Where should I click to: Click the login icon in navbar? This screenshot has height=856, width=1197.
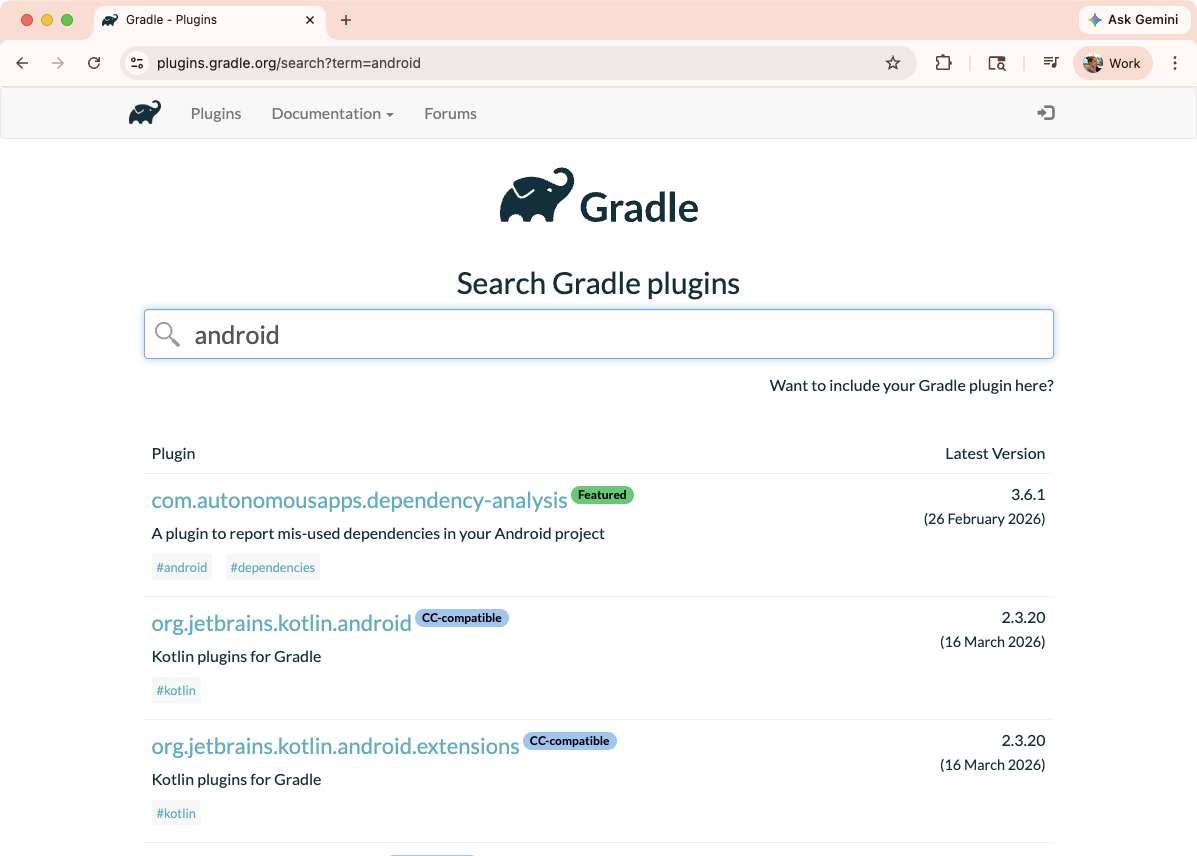pos(1046,113)
